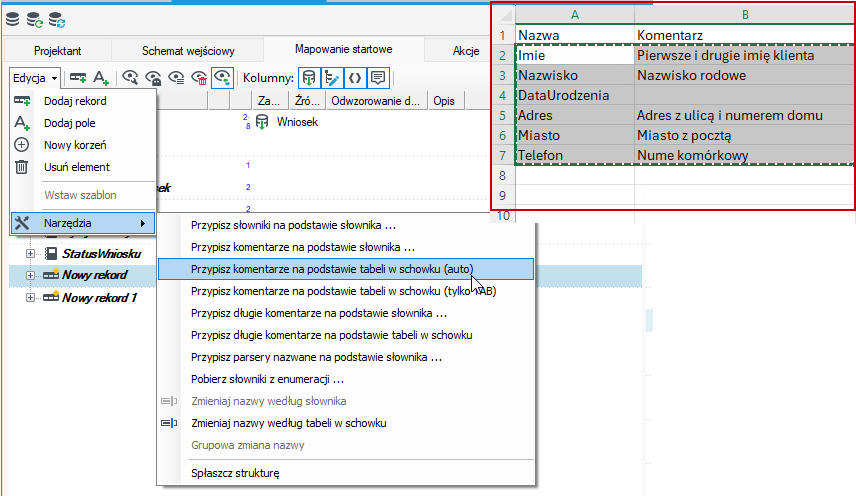Click the plain database stack icon
This screenshot has width=856, height=496.
(x=12, y=20)
